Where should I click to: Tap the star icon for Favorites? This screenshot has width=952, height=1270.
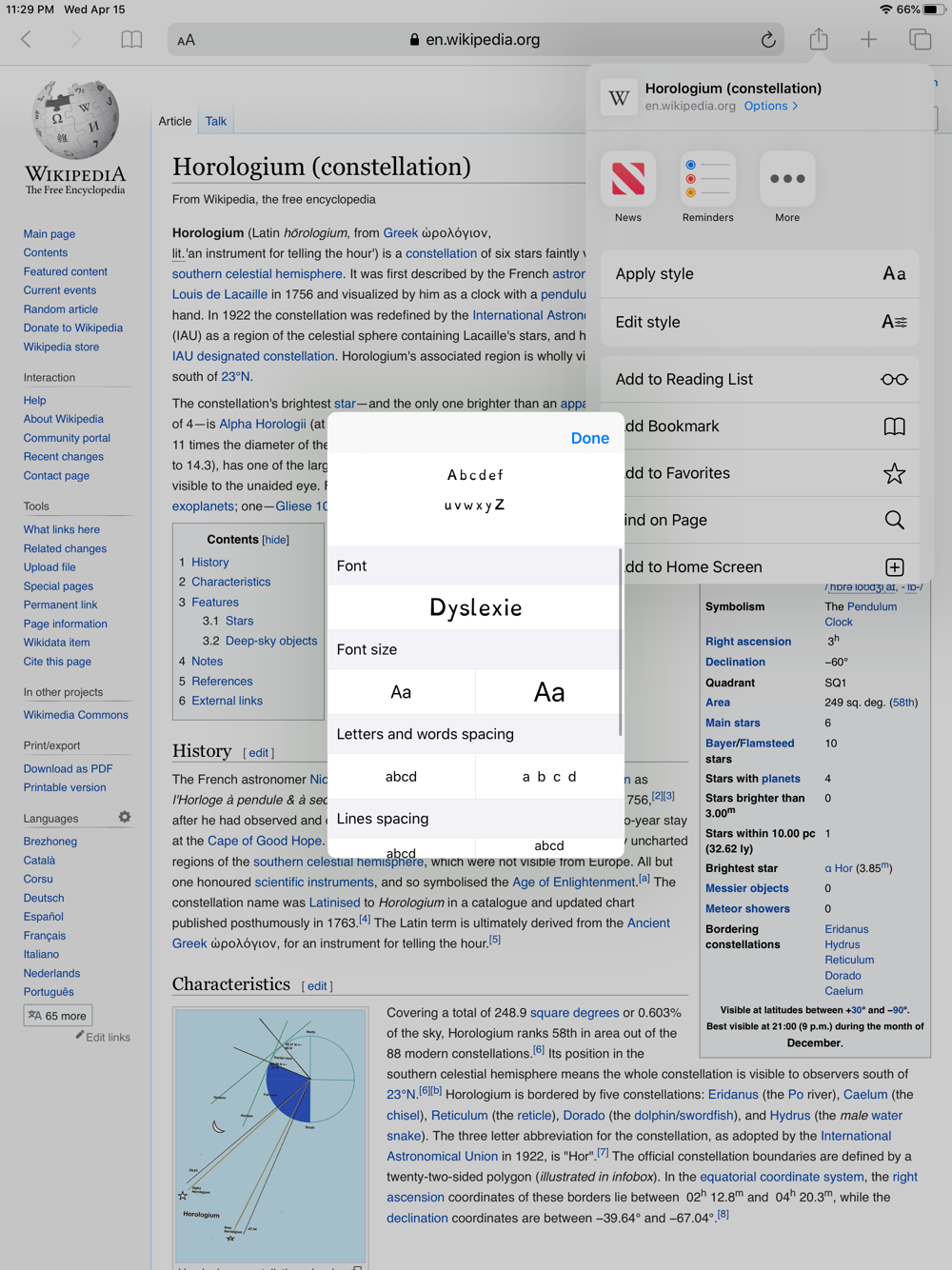pos(894,473)
